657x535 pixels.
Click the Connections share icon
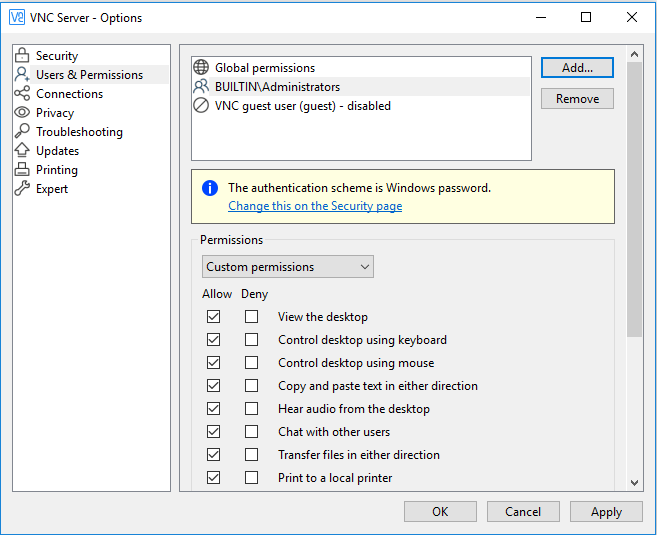pyautogui.click(x=22, y=93)
